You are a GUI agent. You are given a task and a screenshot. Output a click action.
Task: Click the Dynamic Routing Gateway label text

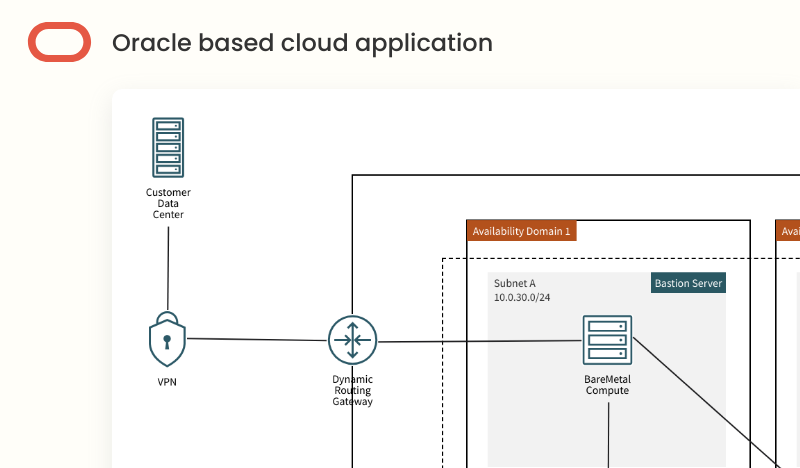353,390
